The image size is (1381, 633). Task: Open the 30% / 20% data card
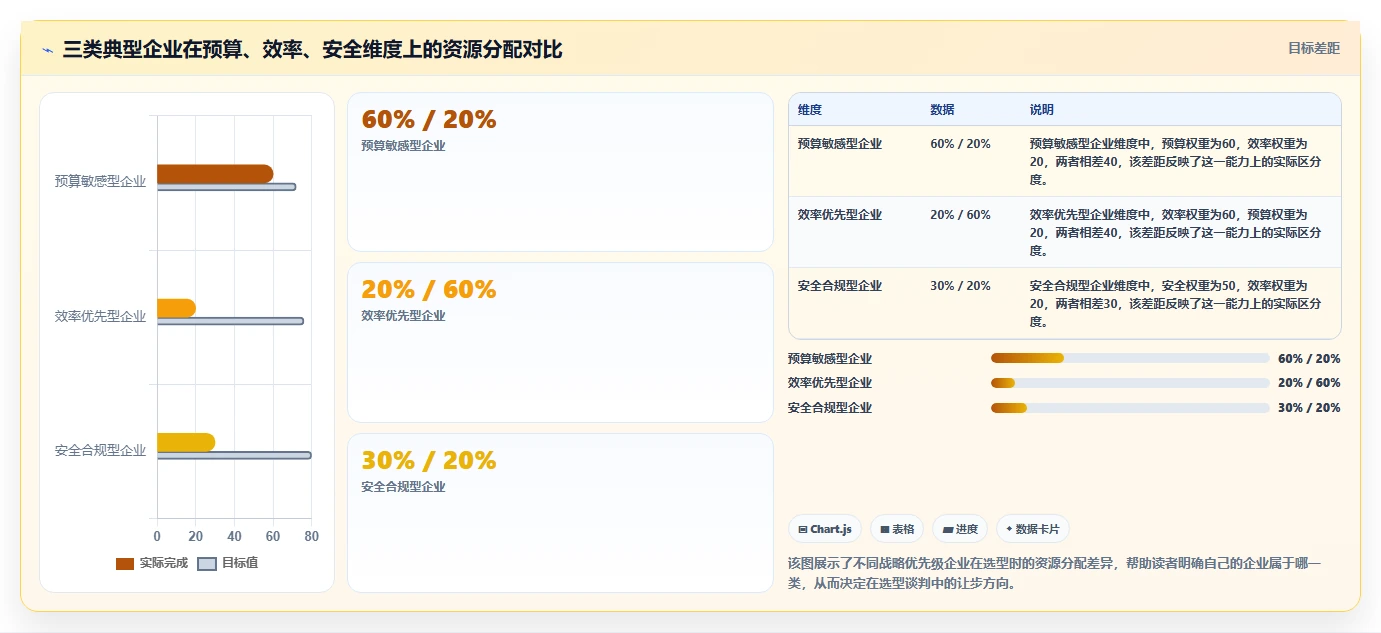560,513
